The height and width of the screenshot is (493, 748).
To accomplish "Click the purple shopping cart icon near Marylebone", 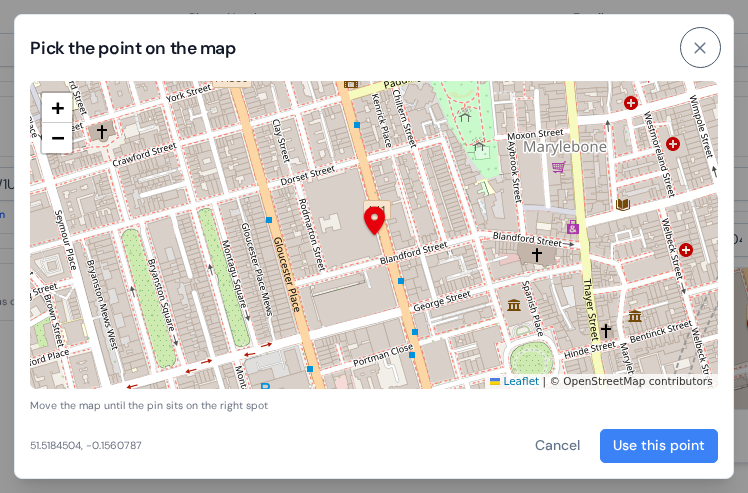I will [559, 167].
